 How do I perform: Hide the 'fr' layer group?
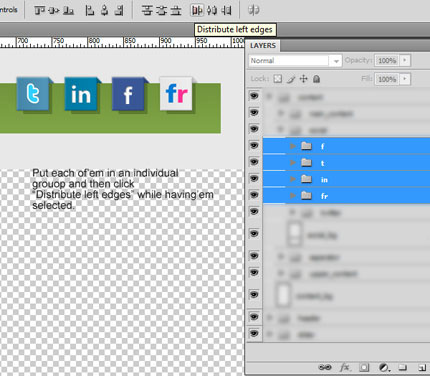pos(254,195)
